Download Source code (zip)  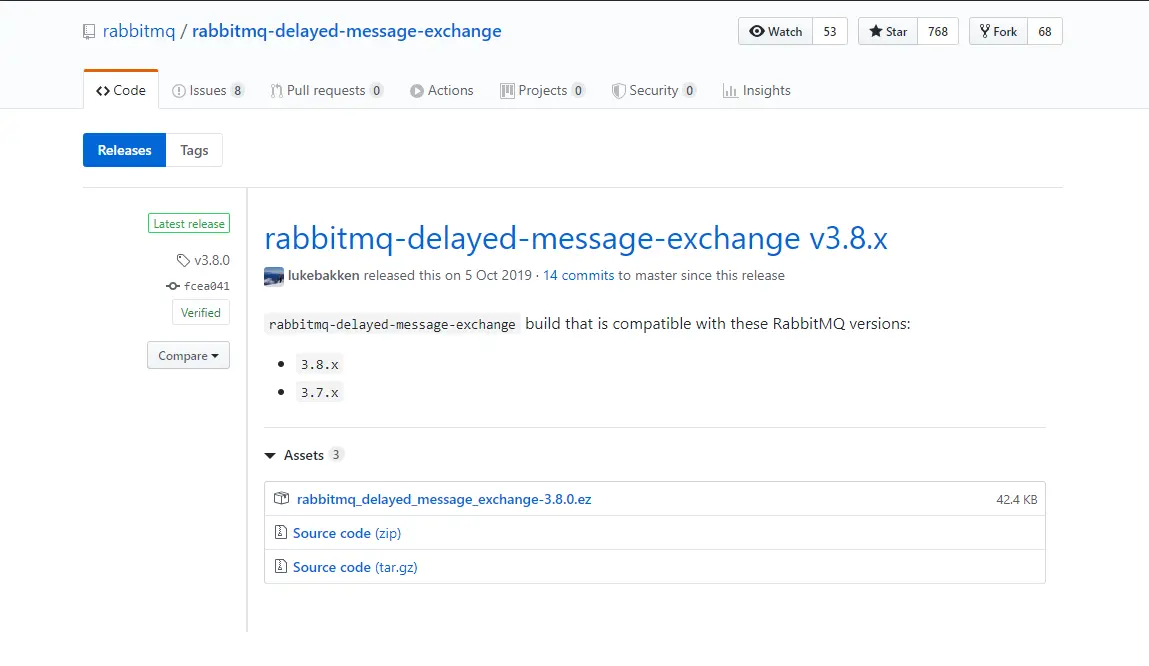pos(347,533)
